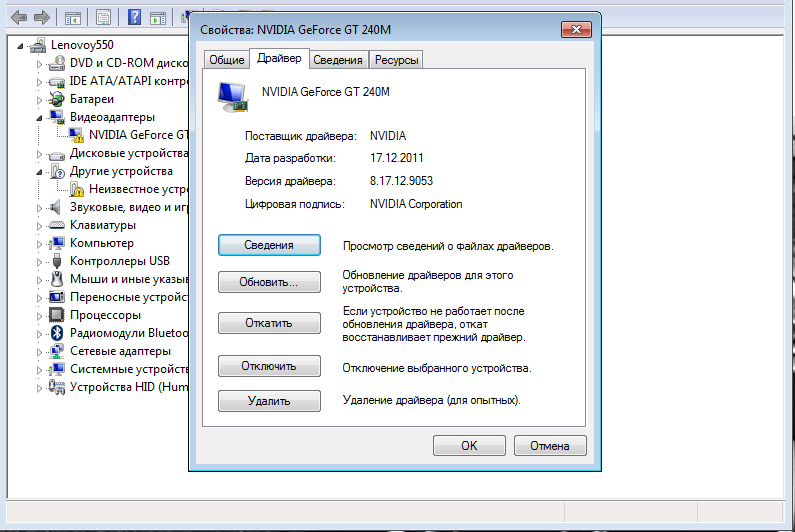Select the Видеоадаптеры tree label

coord(113,117)
